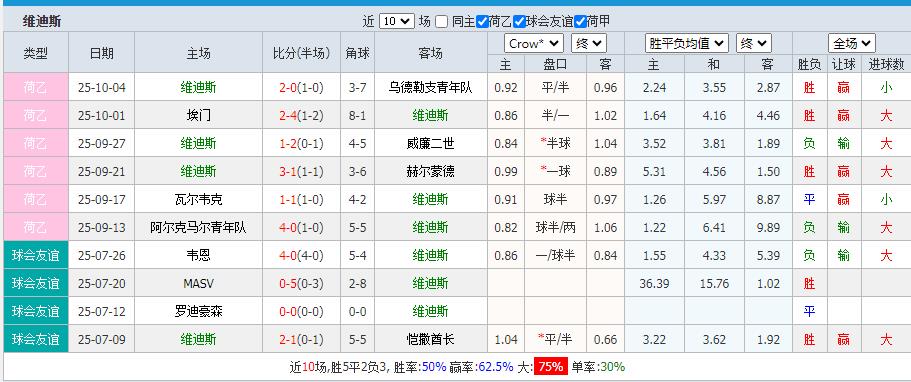Click the red 75% over rate badge
Image resolution: width=911 pixels, height=382 pixels.
pyautogui.click(x=550, y=367)
